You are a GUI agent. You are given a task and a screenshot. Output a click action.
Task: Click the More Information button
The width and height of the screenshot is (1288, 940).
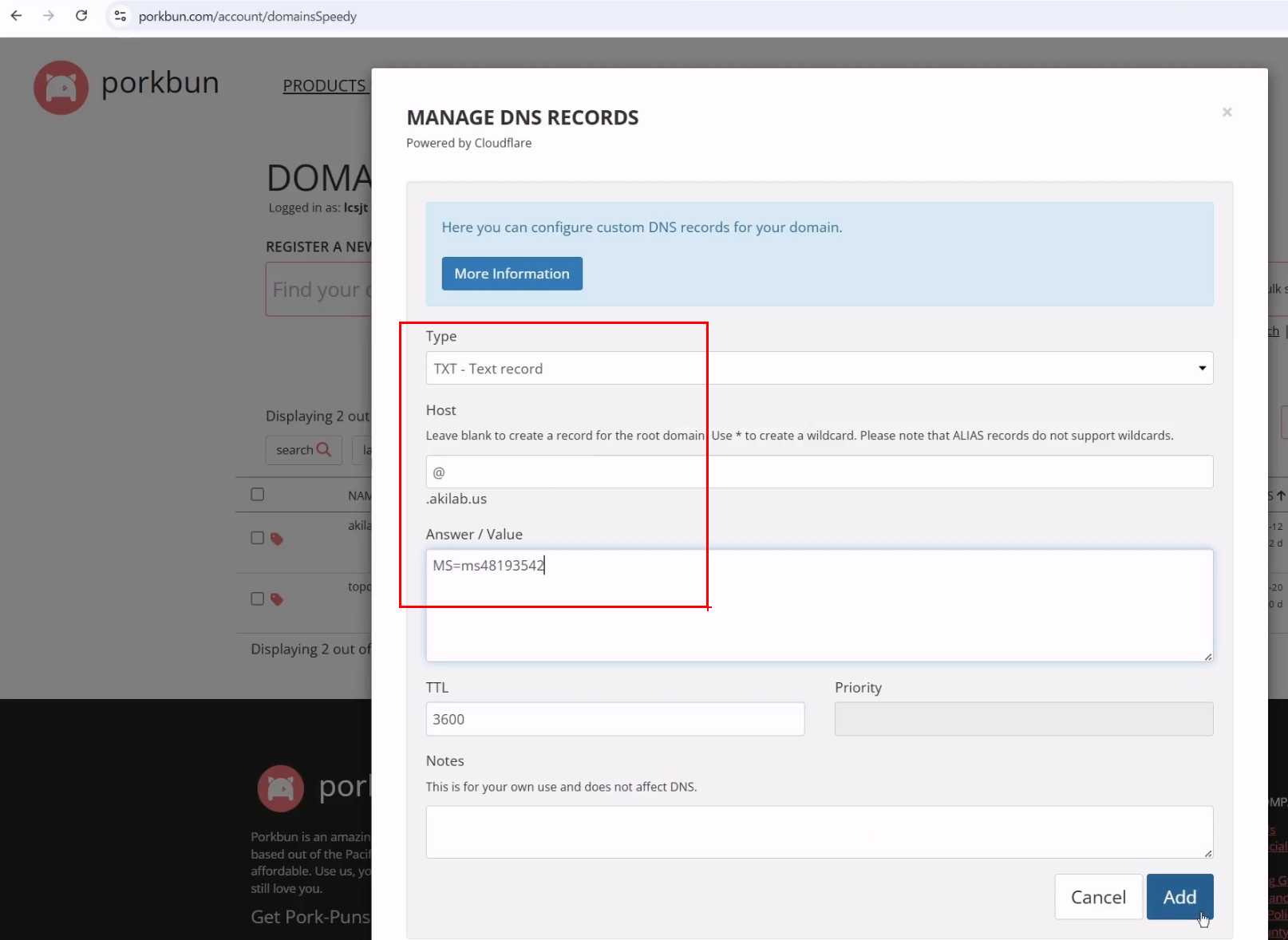(x=512, y=274)
